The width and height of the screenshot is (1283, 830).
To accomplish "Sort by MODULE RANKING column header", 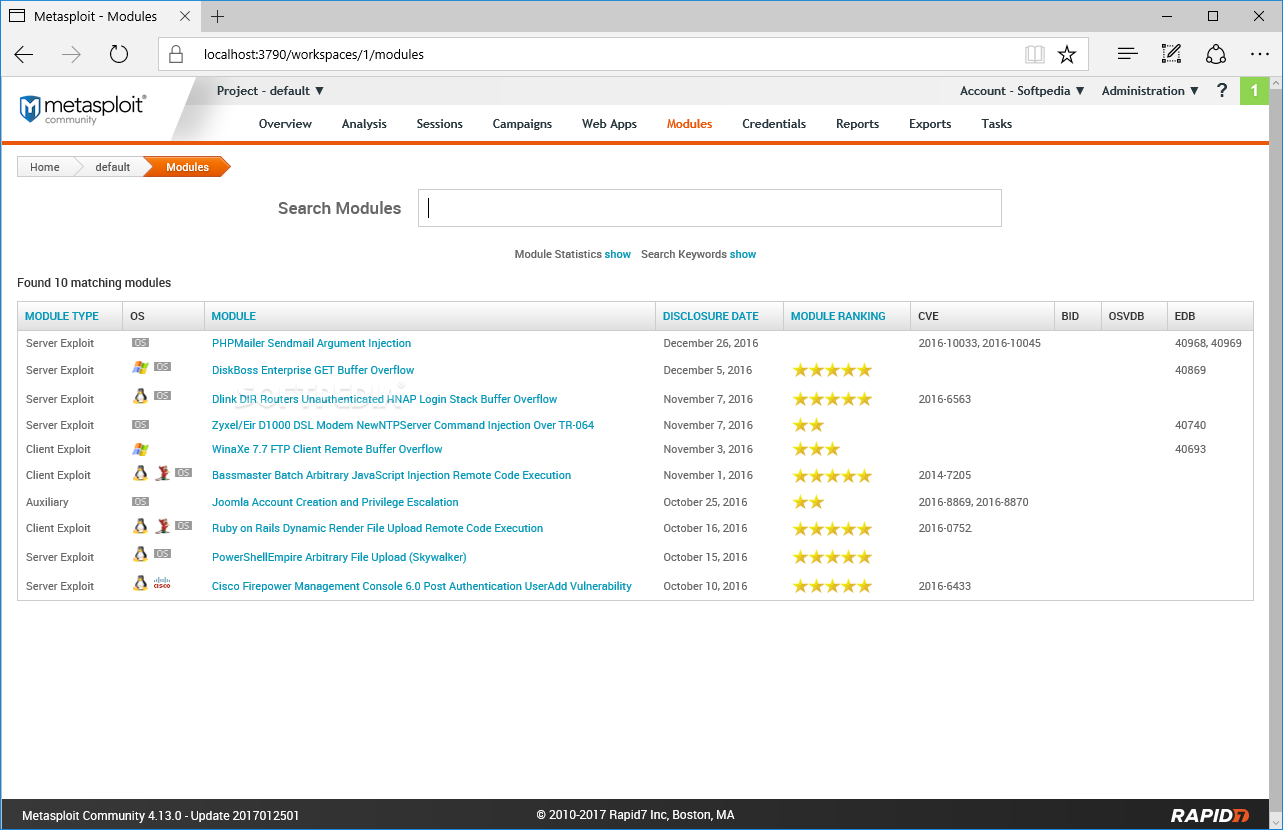I will (838, 316).
